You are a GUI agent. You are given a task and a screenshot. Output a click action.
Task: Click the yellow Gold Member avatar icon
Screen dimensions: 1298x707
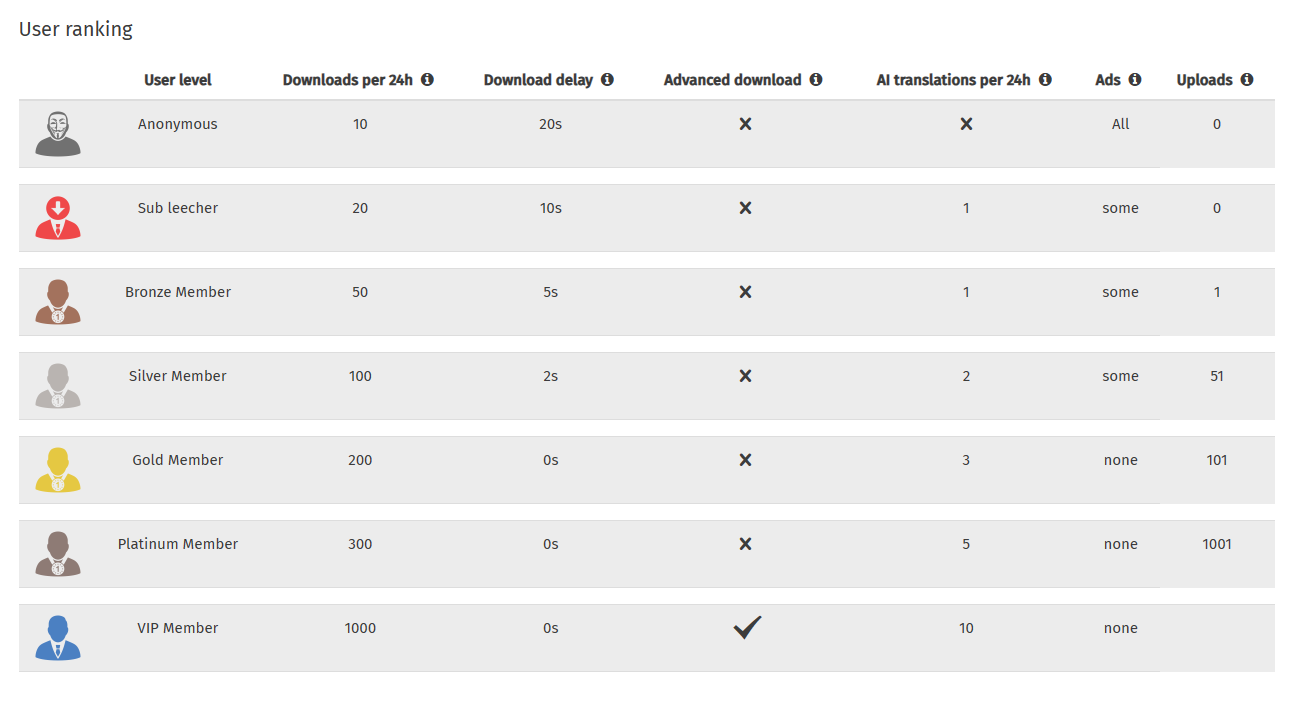tap(58, 470)
